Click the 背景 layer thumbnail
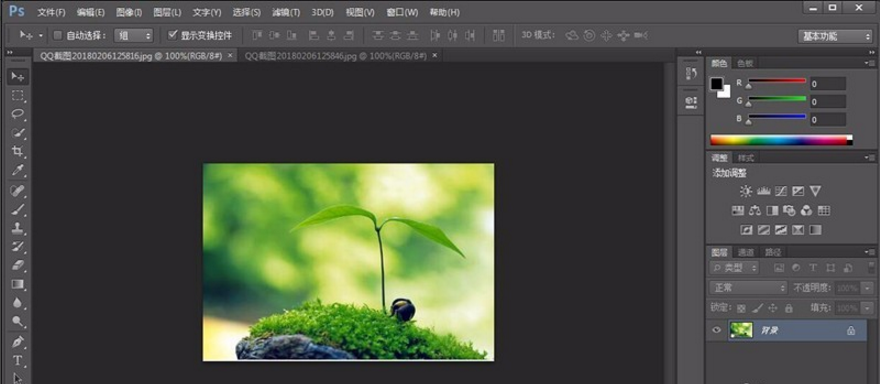This screenshot has width=880, height=384. (x=741, y=330)
